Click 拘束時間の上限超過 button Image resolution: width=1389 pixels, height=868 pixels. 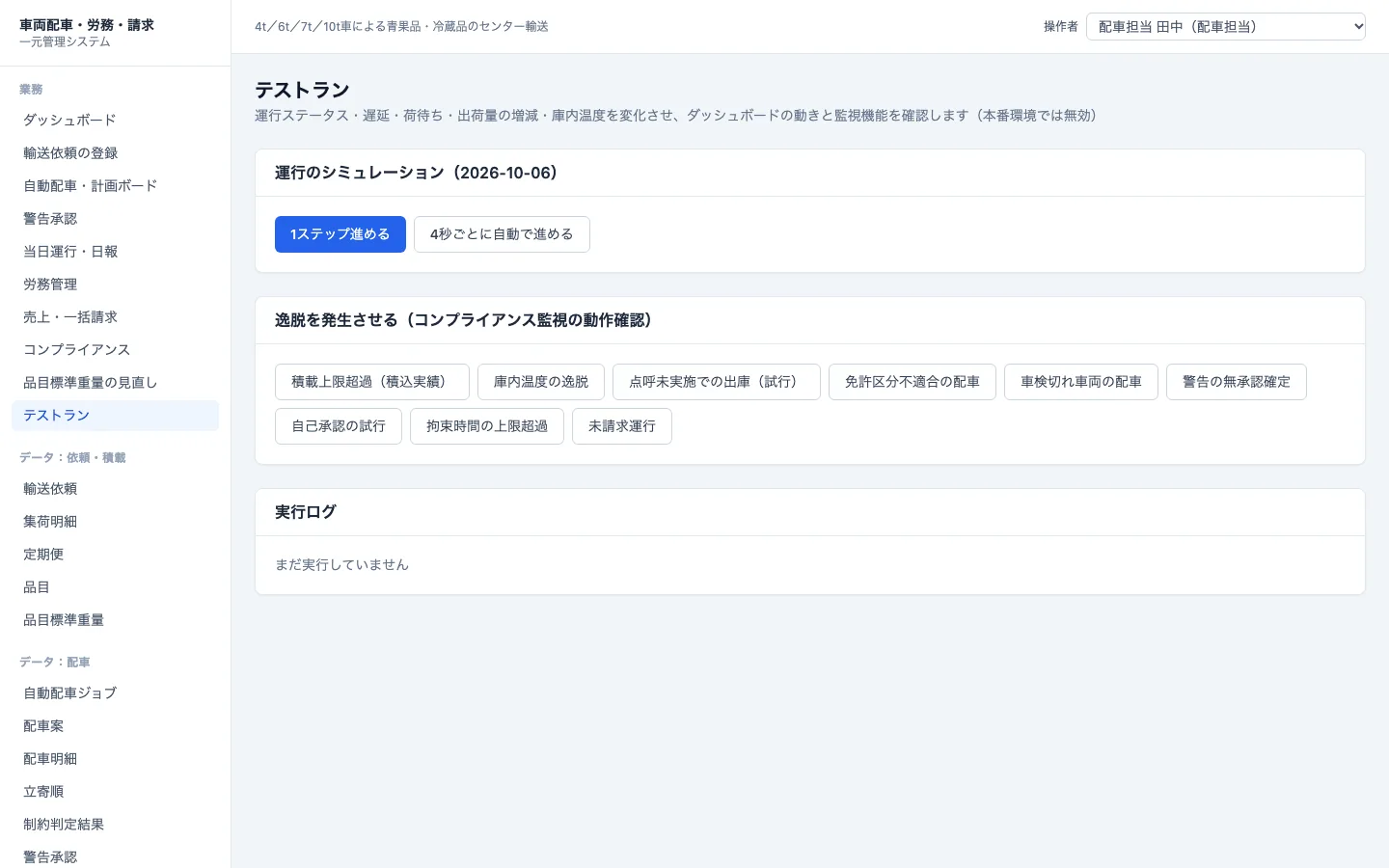tap(487, 426)
